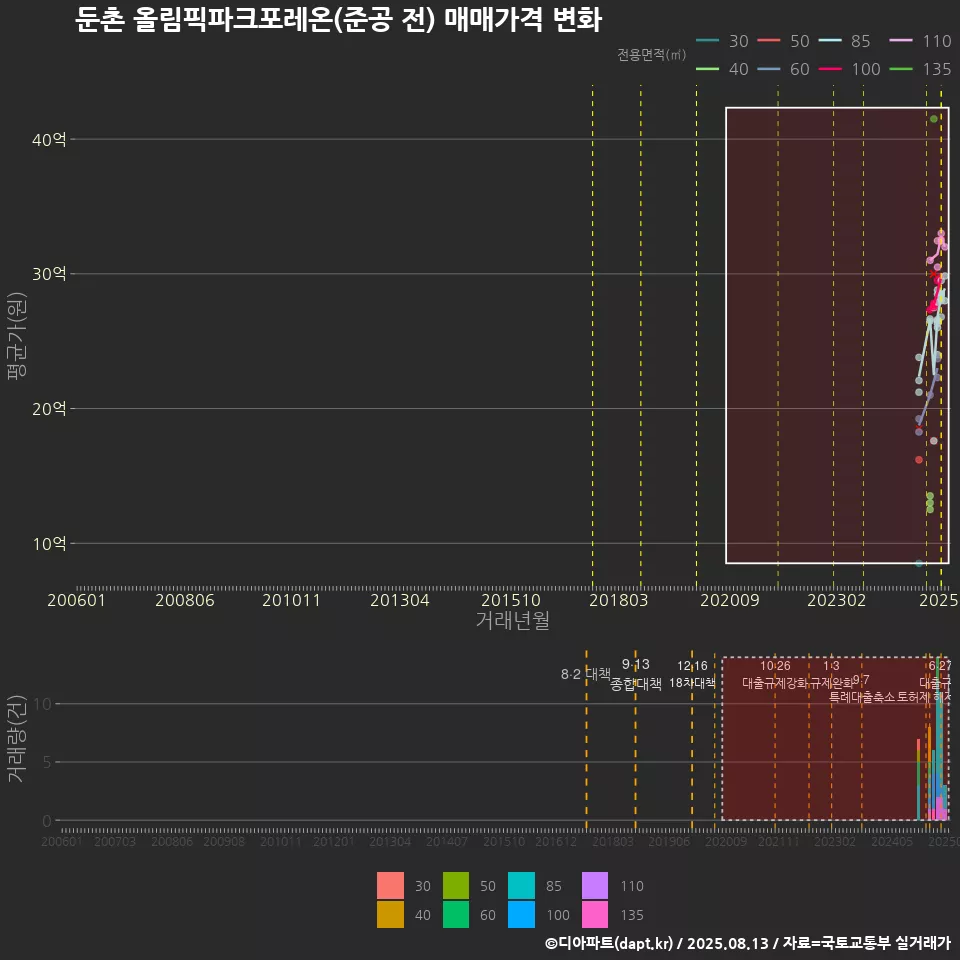Screen dimensions: 960x960
Task: Click '200908' on the volume chart x-axis
Action: (x=224, y=842)
